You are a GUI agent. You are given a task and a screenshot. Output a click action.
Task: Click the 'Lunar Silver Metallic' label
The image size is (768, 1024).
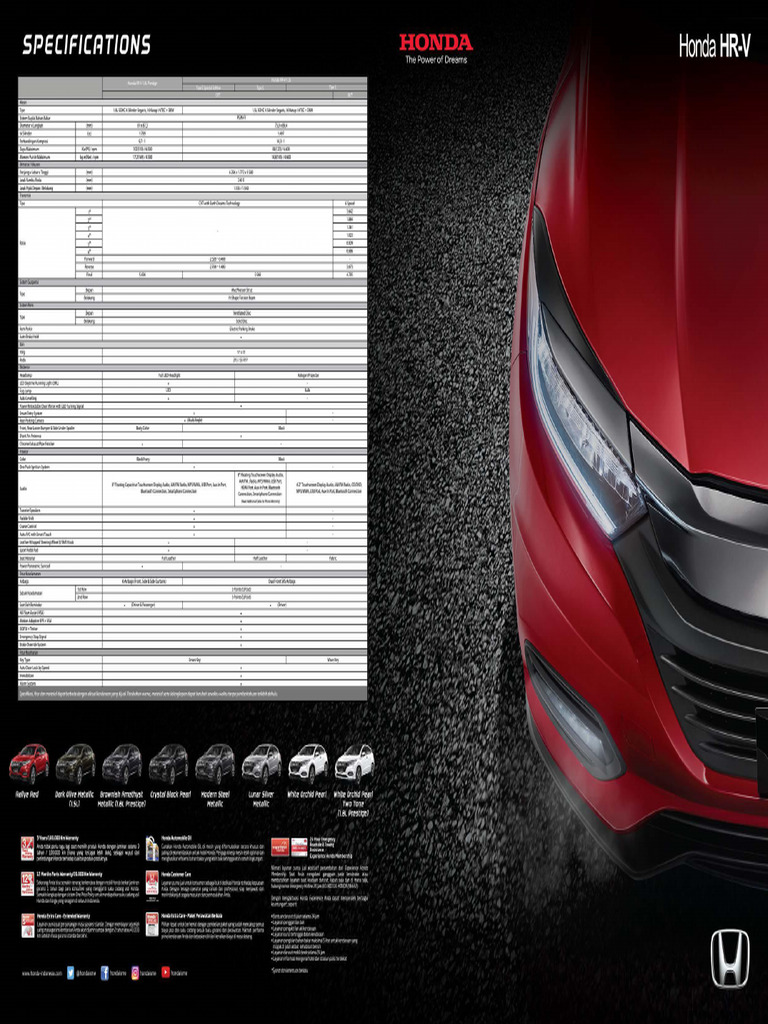pyautogui.click(x=261, y=799)
